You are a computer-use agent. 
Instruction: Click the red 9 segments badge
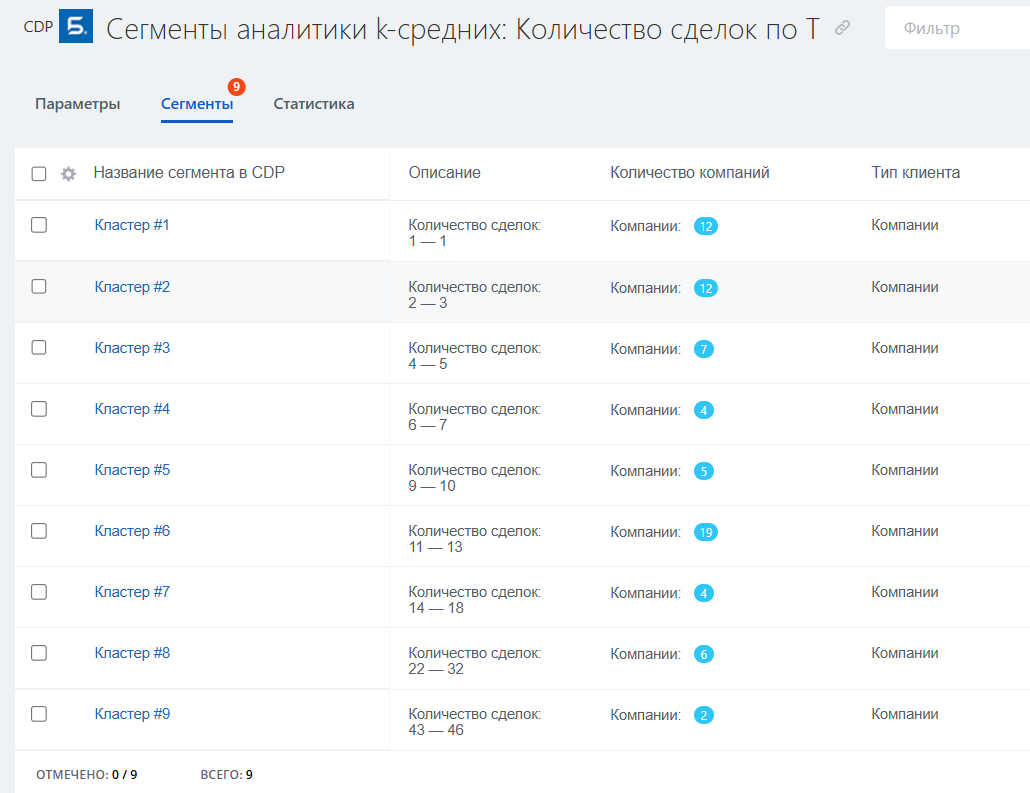coord(236,87)
